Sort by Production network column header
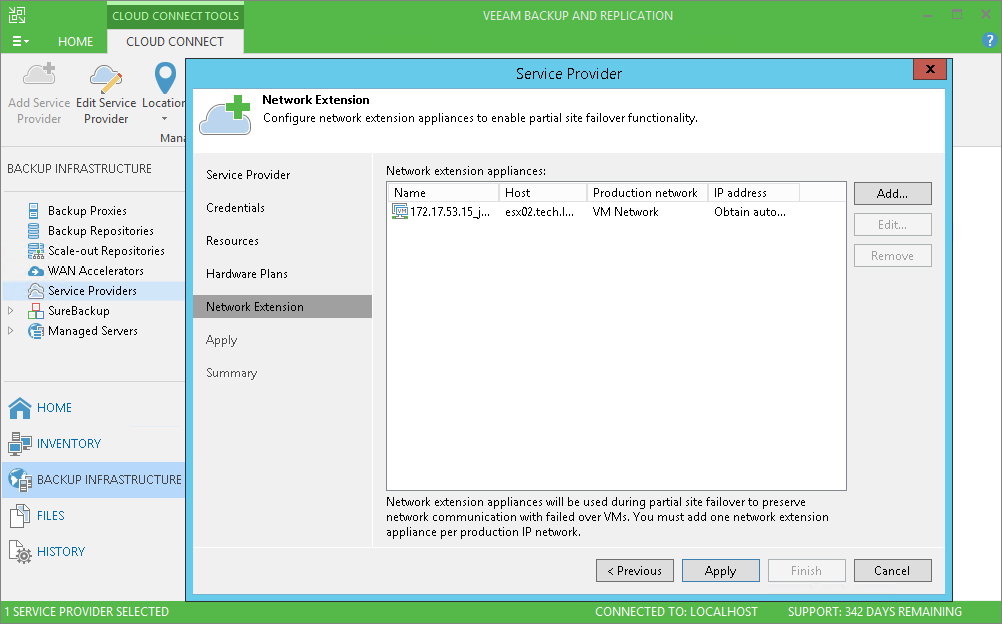 coord(647,192)
